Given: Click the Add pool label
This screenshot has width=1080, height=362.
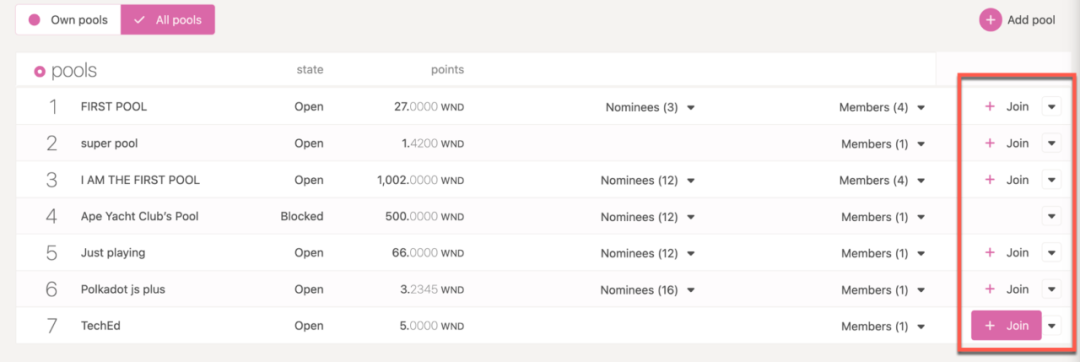Looking at the screenshot, I should click(x=1031, y=20).
